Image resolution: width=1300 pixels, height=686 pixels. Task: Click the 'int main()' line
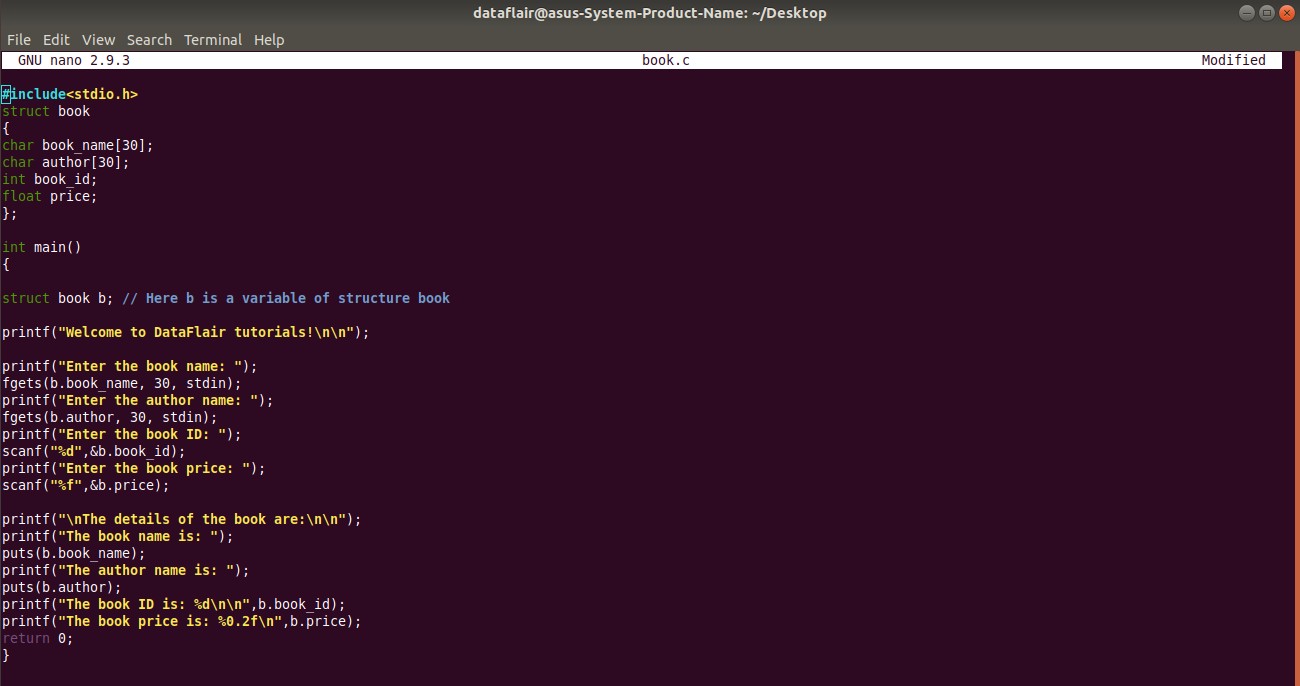click(x=42, y=247)
